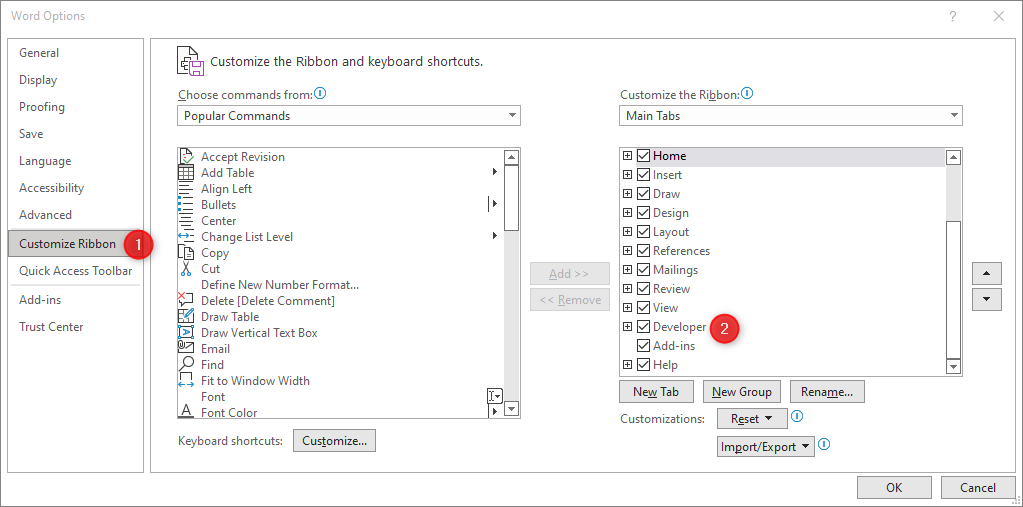Expand the Help tab tree node
The width and height of the screenshot is (1023, 507).
click(x=628, y=365)
